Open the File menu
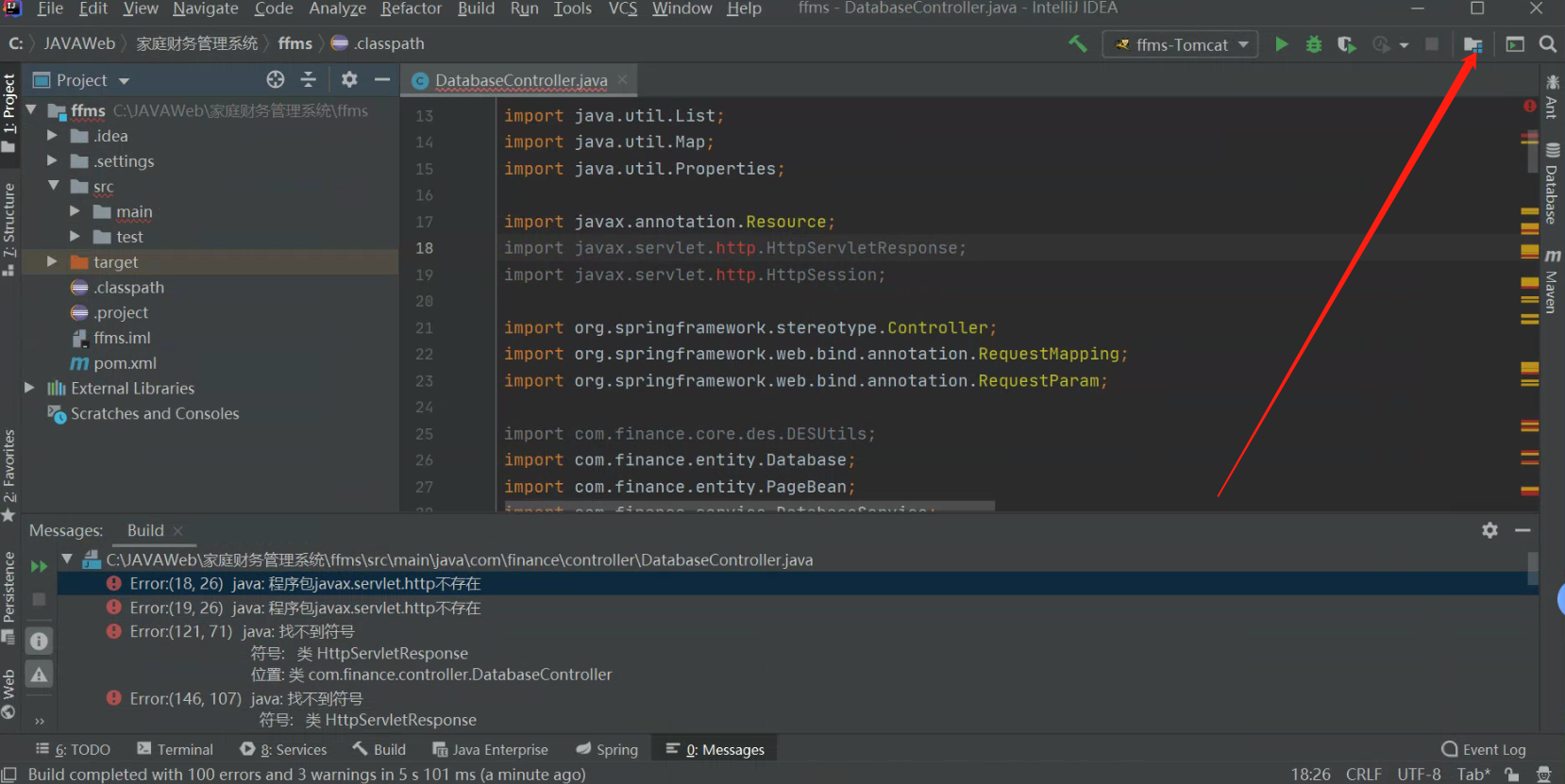1565x784 pixels. point(50,8)
